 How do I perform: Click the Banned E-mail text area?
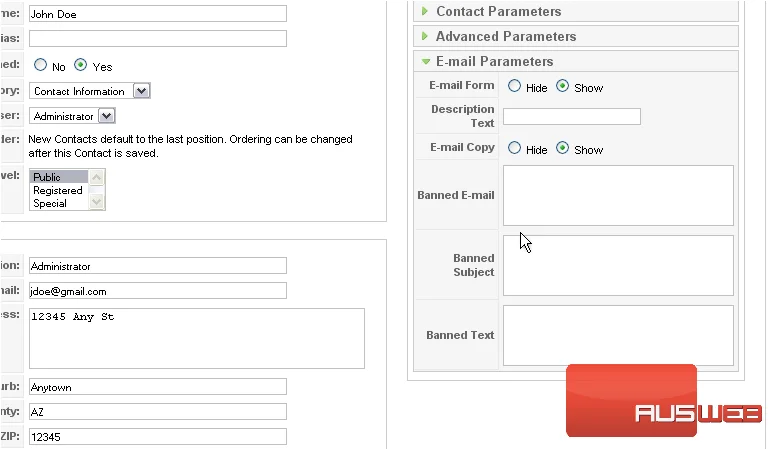[x=618, y=196]
